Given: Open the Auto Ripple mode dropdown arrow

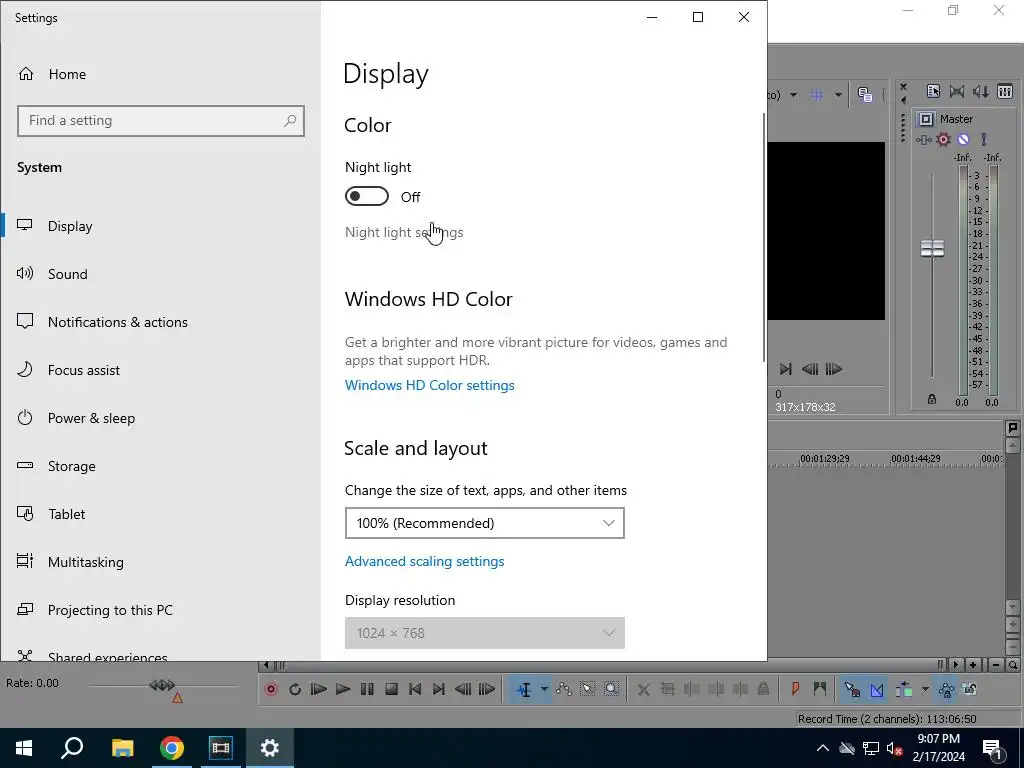Looking at the screenshot, I should pyautogui.click(x=924, y=689).
